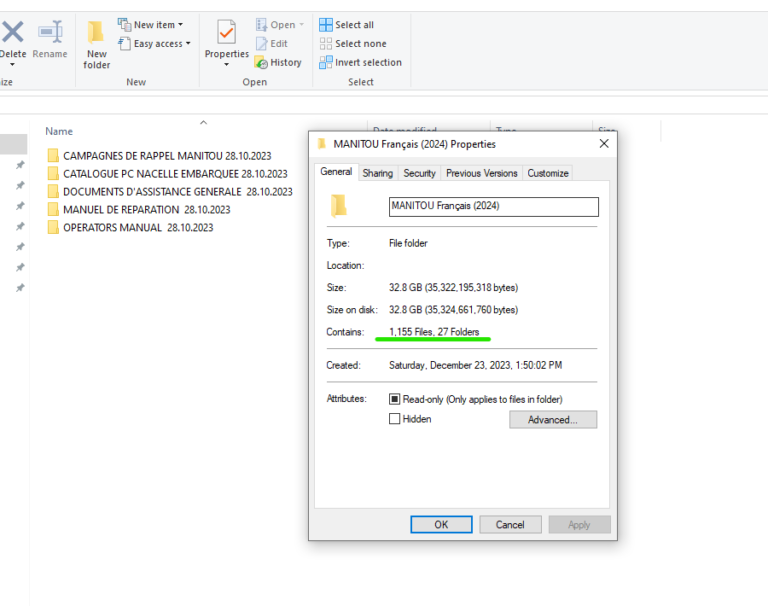768x606 pixels.
Task: Click Cancel in Properties dialog
Action: click(510, 525)
